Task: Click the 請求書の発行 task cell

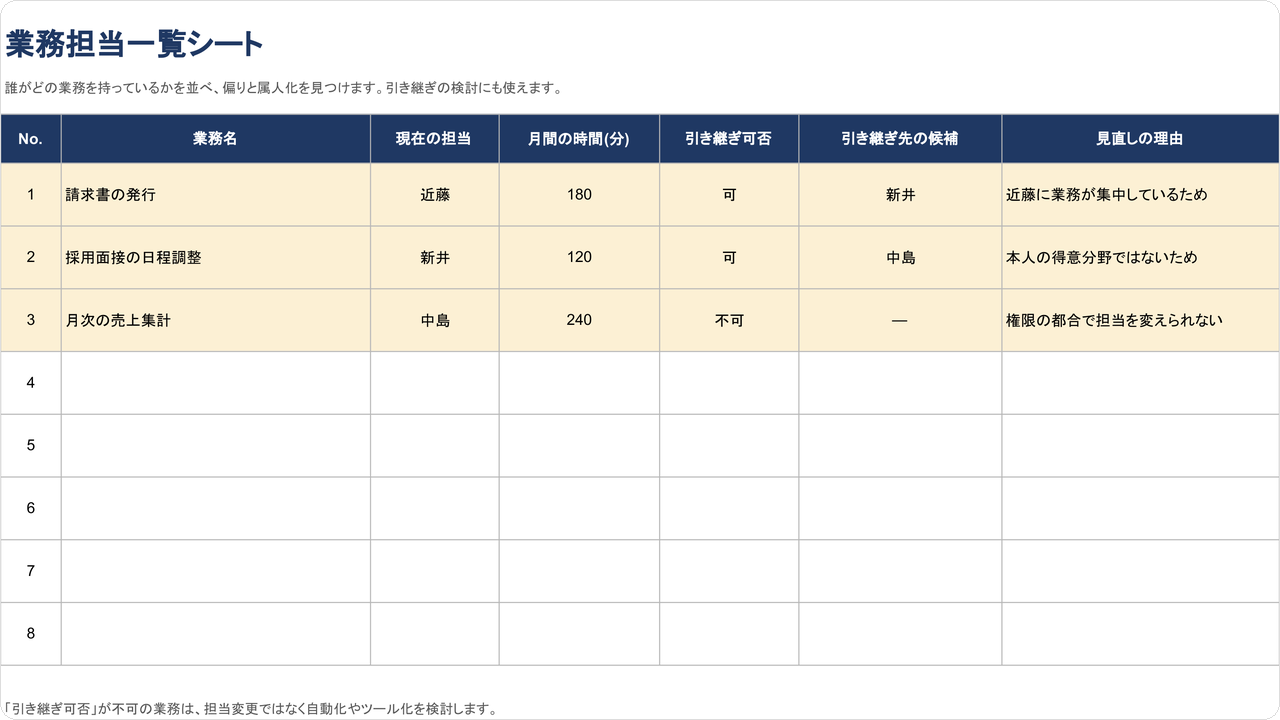Action: click(x=216, y=195)
